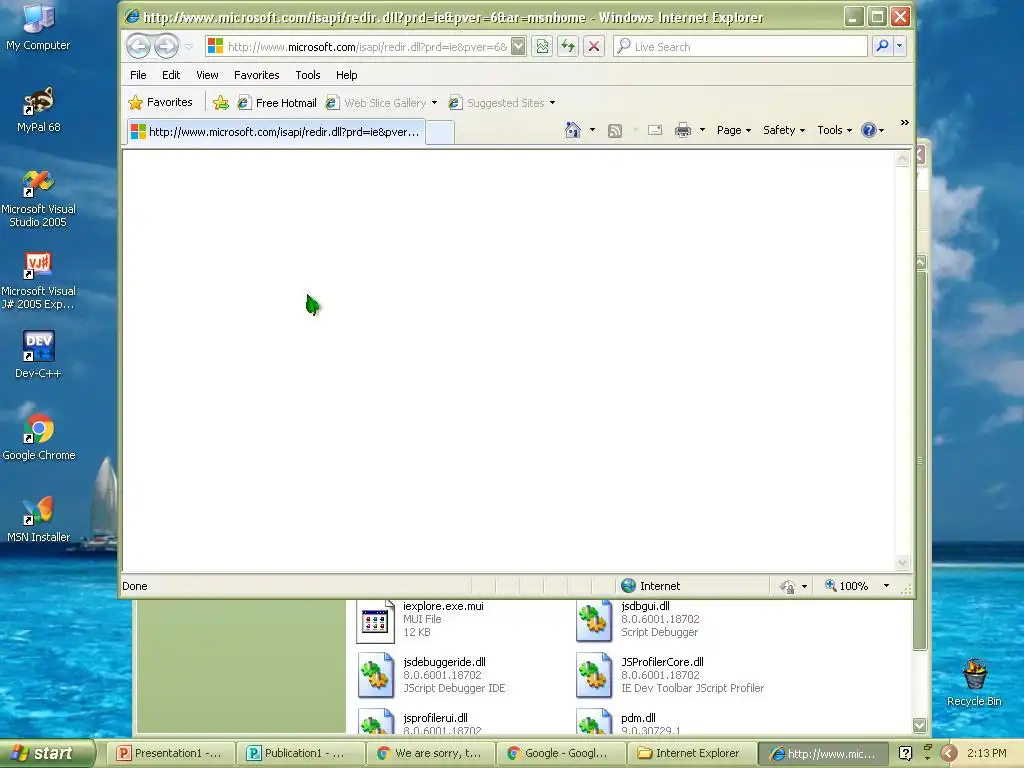Screen dimensions: 1024x768
Task: Open recent pages dropdown beside Forward
Action: tap(189, 47)
